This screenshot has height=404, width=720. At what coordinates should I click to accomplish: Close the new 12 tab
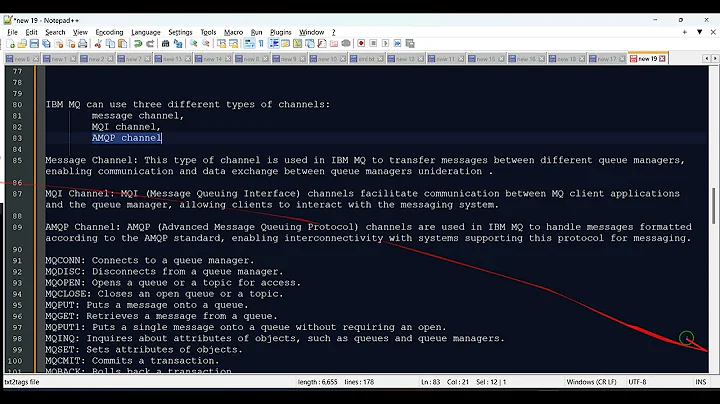pos(421,59)
